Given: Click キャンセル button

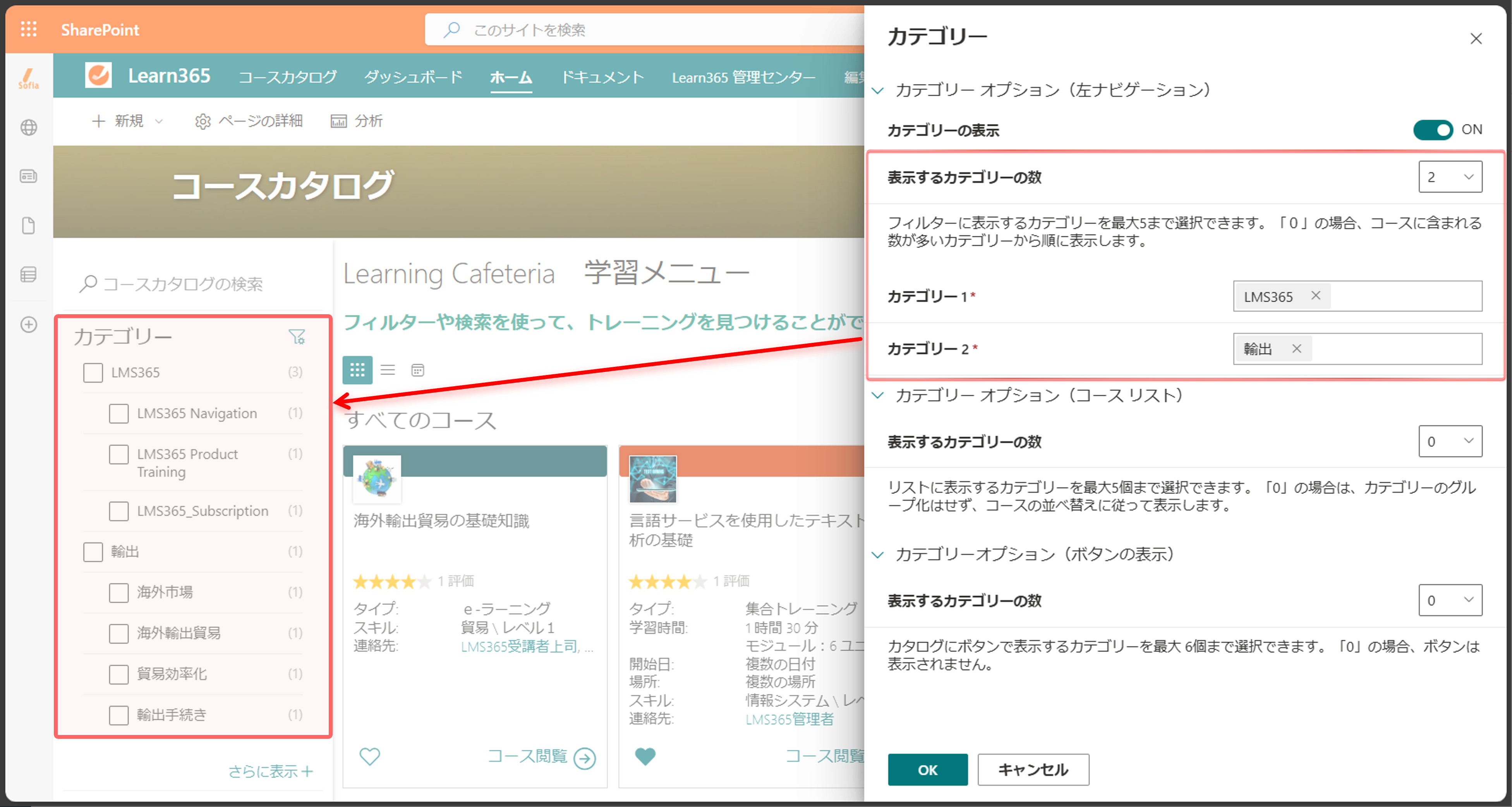Looking at the screenshot, I should click(x=1033, y=769).
